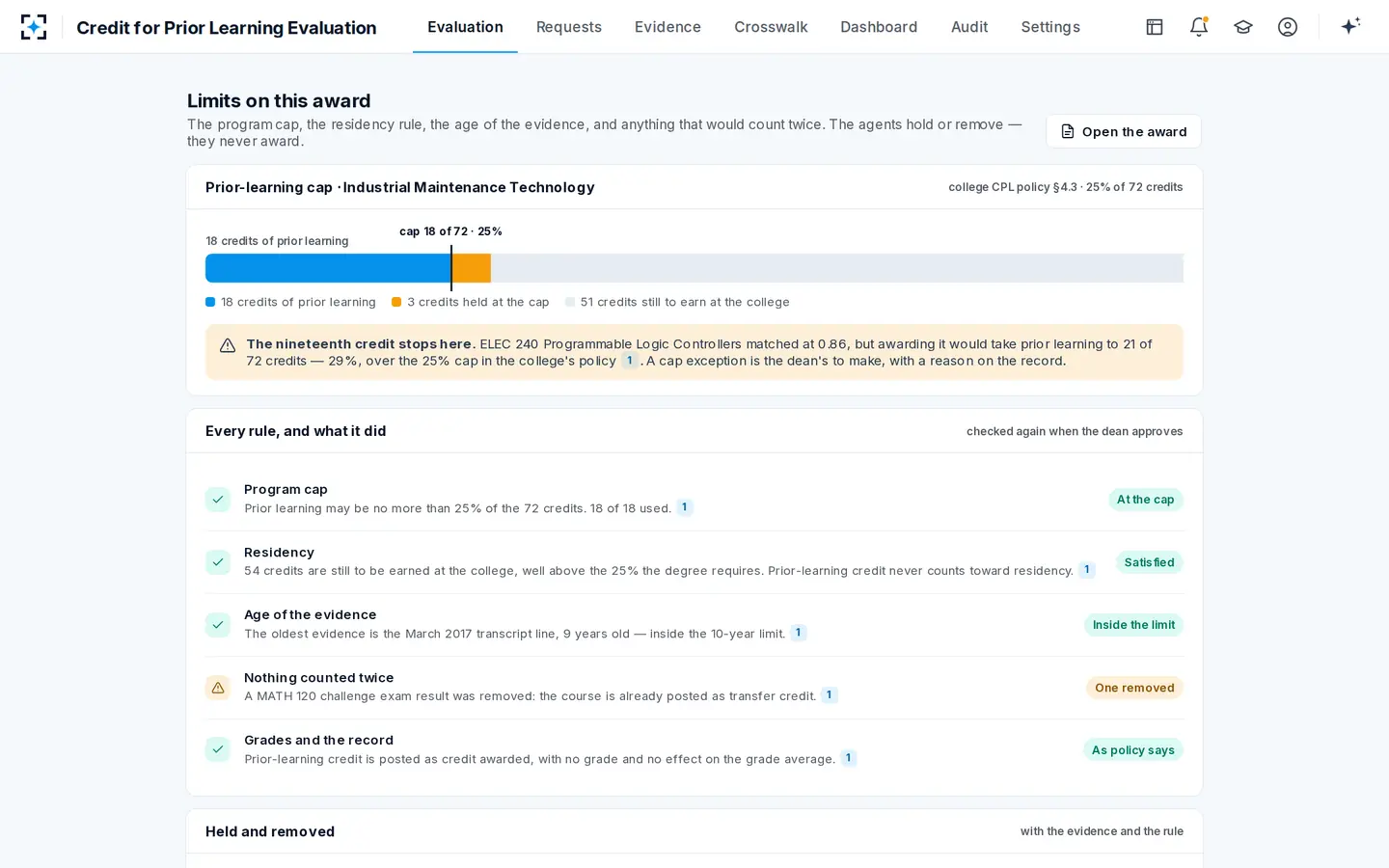Open citation 1 on the Residency rule

pos(1087,570)
